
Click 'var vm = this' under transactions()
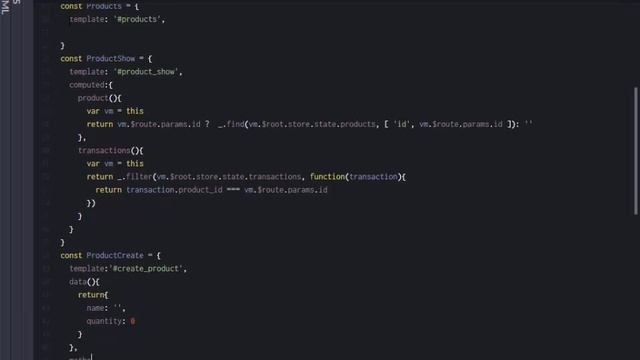[115, 164]
